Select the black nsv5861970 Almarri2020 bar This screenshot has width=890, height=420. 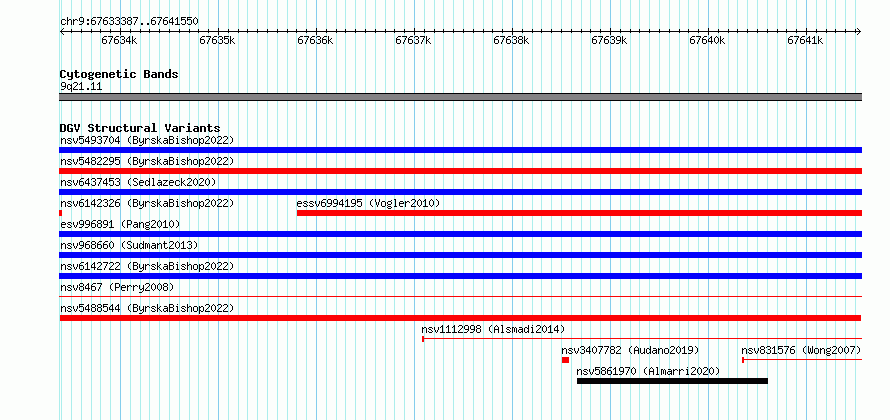[672, 381]
